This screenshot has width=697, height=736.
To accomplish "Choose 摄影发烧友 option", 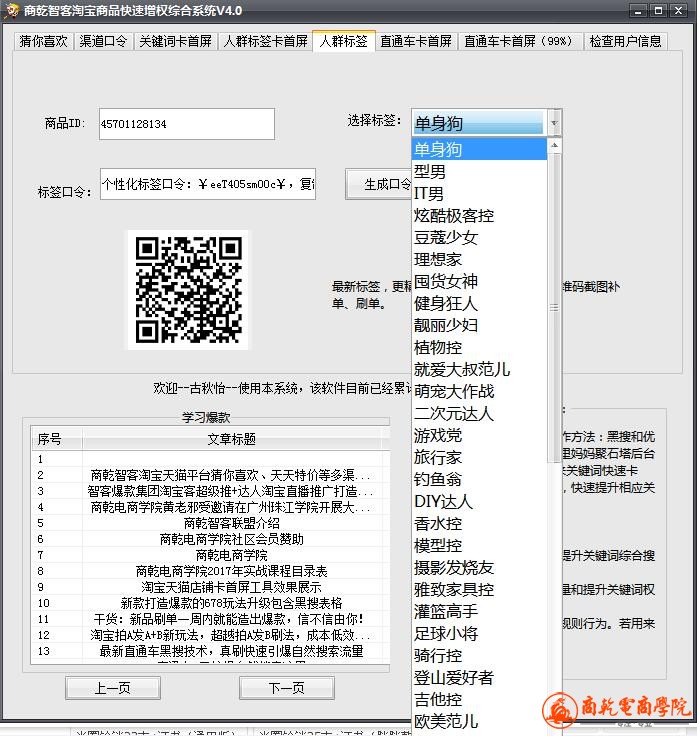I will 479,567.
